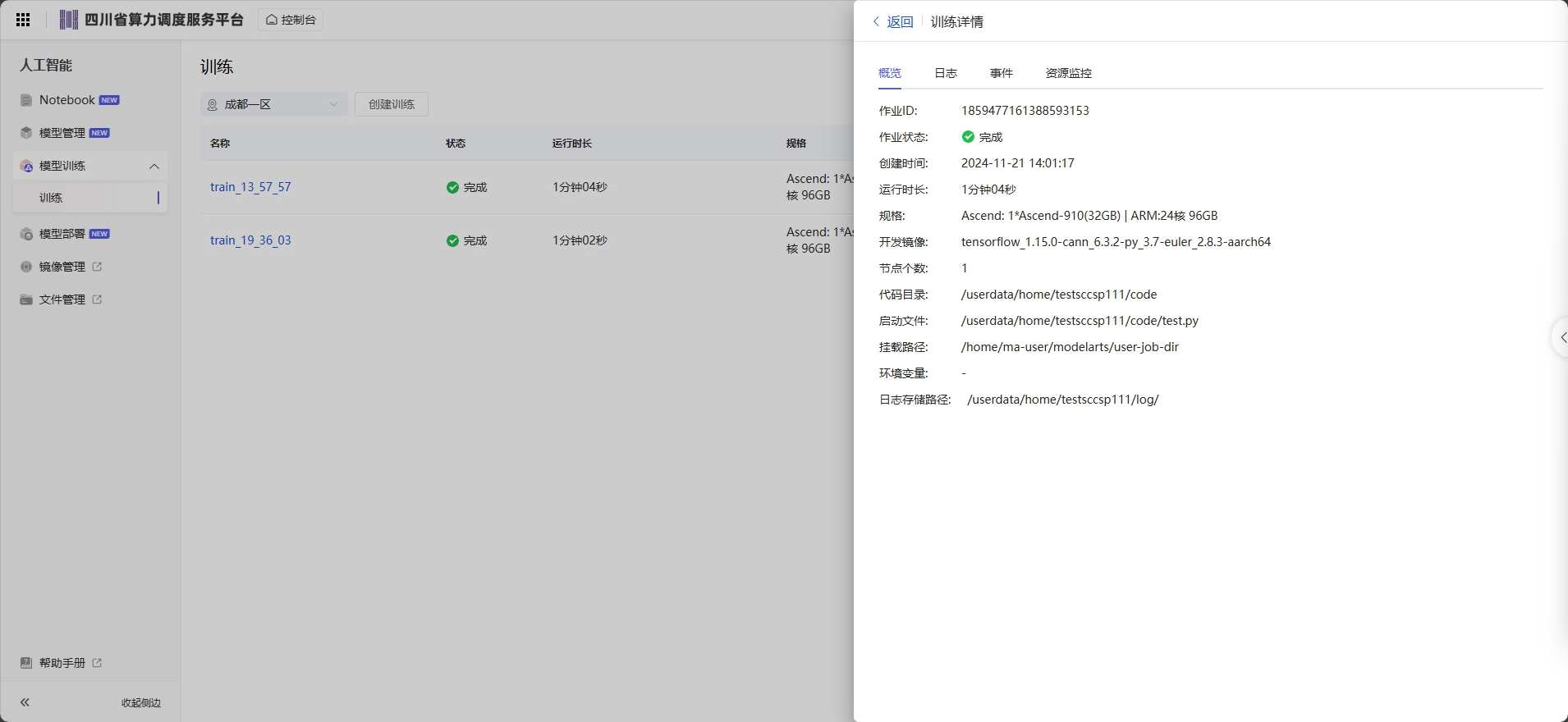Viewport: 1568px width, 722px height.
Task: Switch to the 日志 tab
Action: click(946, 73)
